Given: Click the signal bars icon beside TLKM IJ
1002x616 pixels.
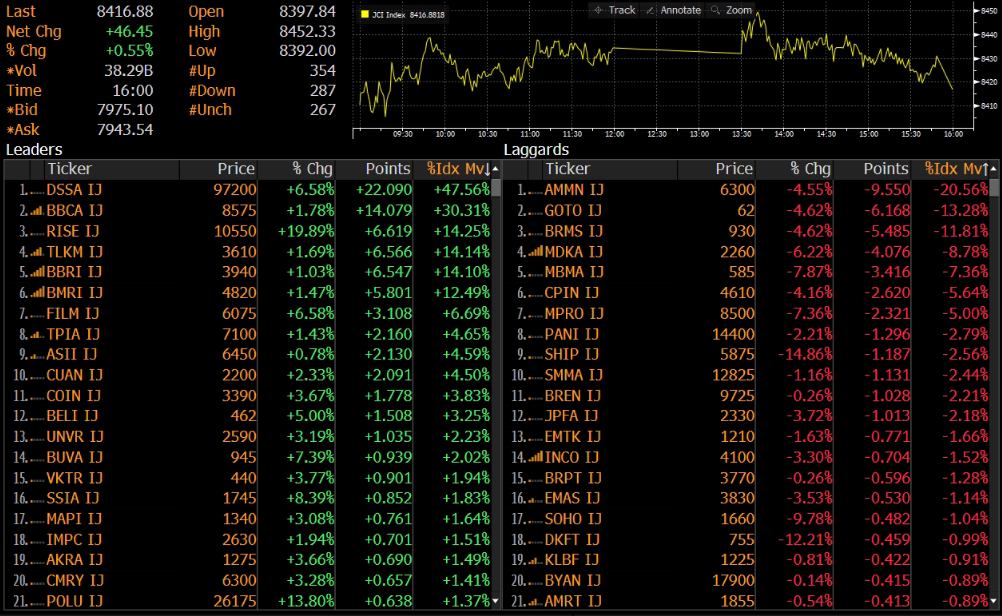Looking at the screenshot, I should [37, 252].
